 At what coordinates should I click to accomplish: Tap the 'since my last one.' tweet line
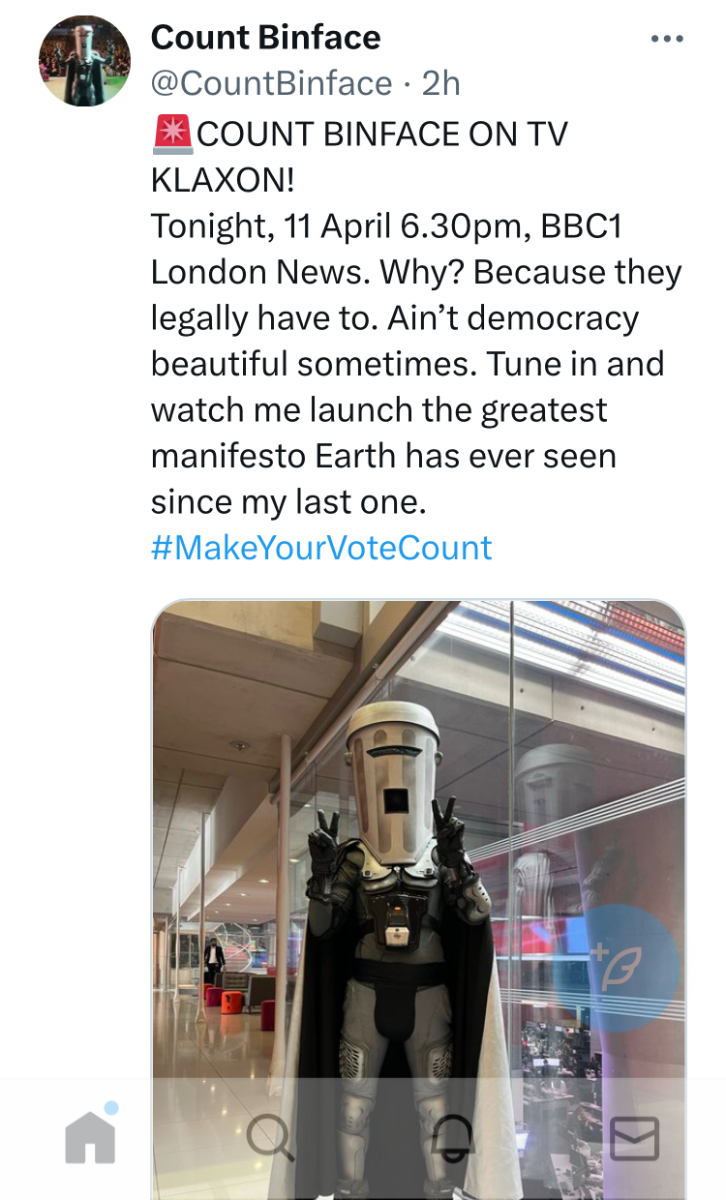click(x=289, y=502)
